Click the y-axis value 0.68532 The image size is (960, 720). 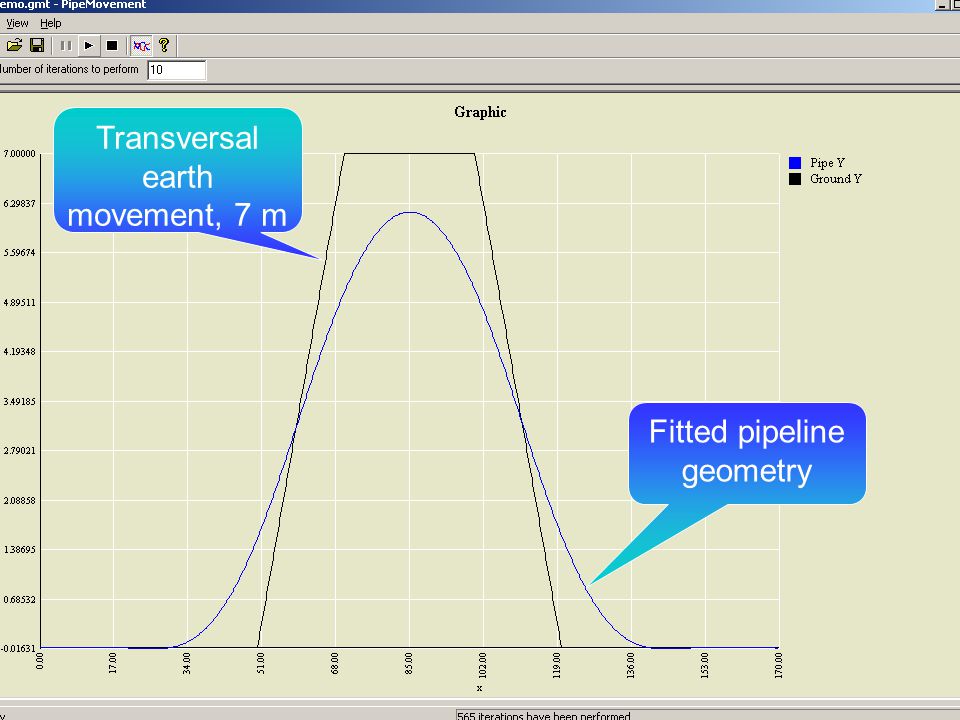pyautogui.click(x=20, y=599)
